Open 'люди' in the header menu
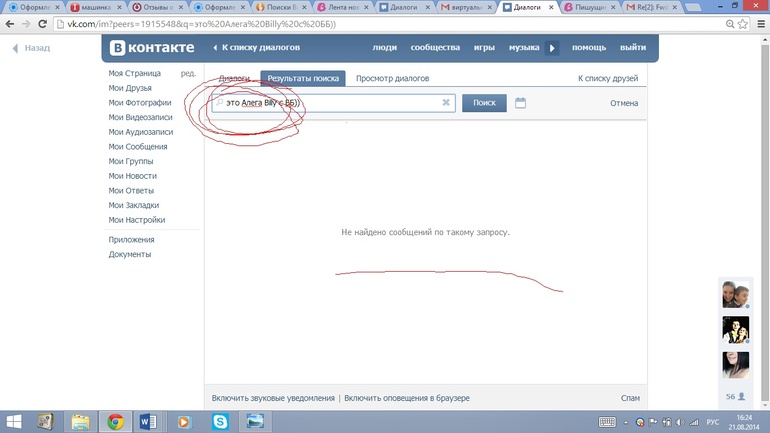This screenshot has width=770, height=433. click(385, 48)
